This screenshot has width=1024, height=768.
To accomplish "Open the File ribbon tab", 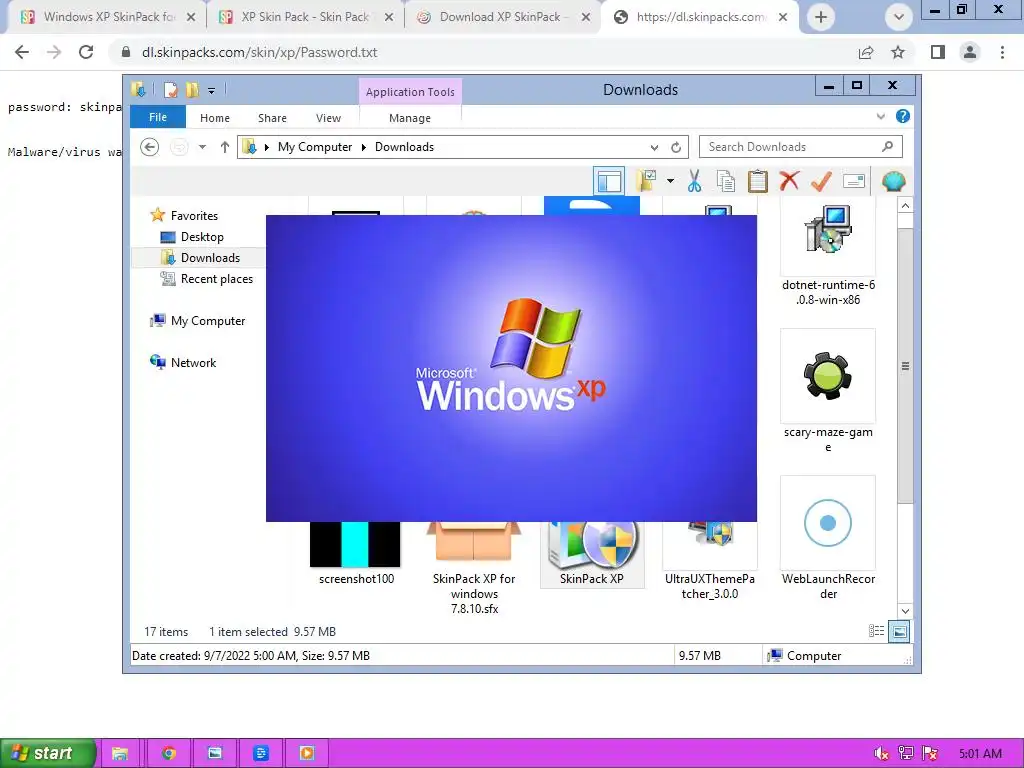I will [158, 117].
